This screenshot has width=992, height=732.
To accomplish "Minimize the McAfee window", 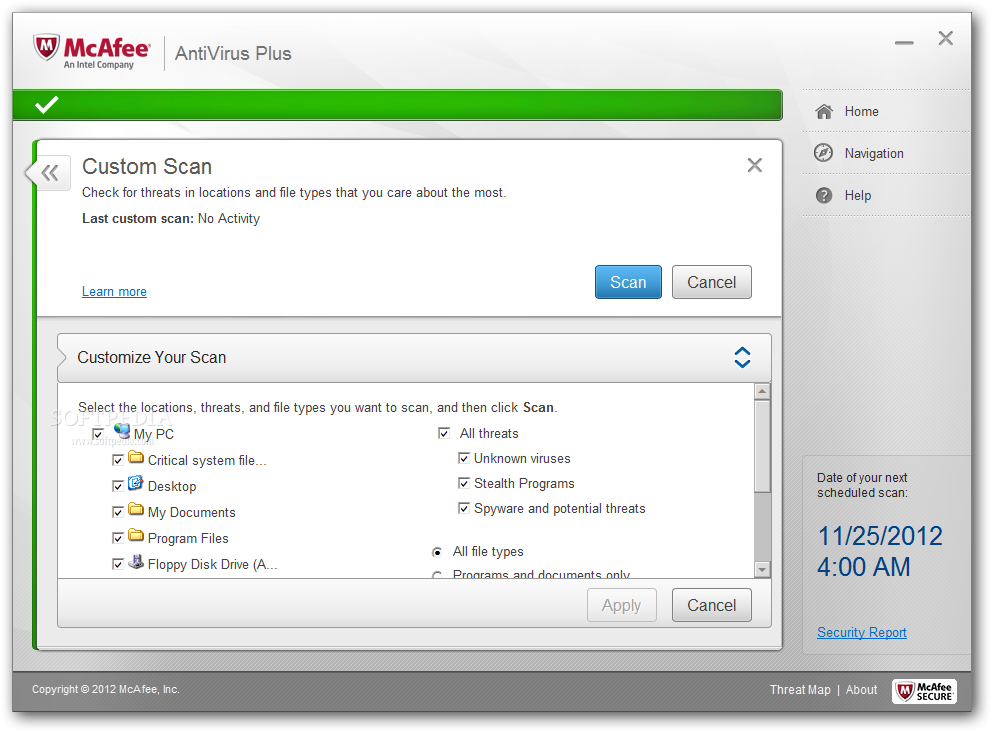I will pos(904,42).
